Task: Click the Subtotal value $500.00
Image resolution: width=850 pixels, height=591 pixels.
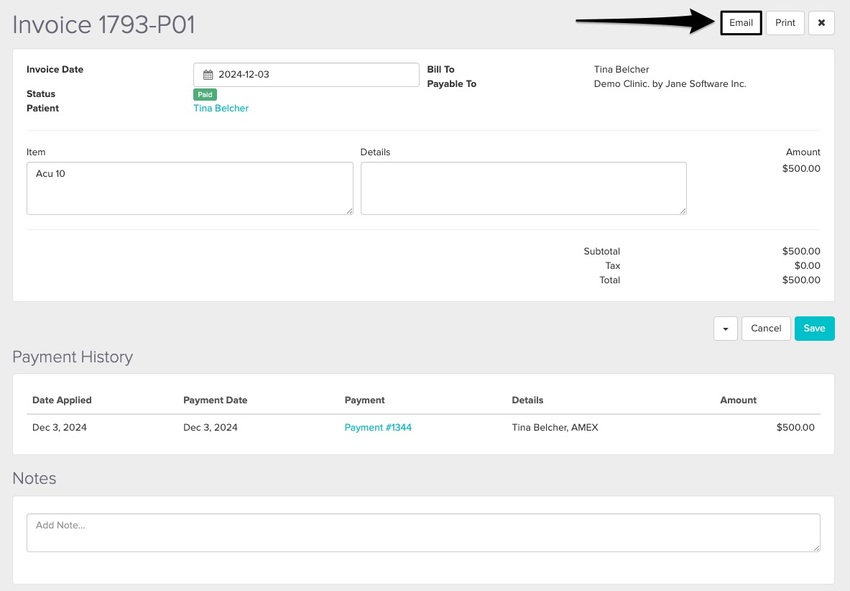Action: [801, 251]
